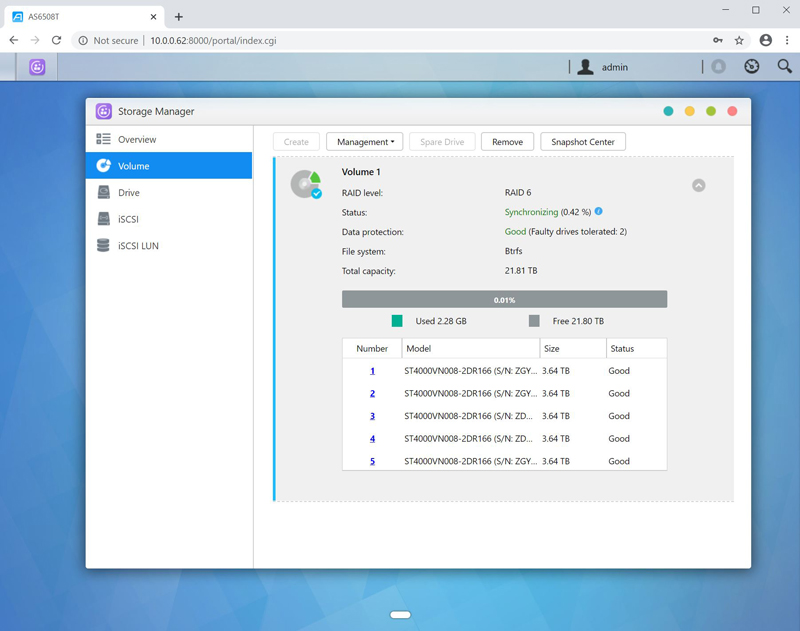Click the activity monitor gauge icon

752,67
